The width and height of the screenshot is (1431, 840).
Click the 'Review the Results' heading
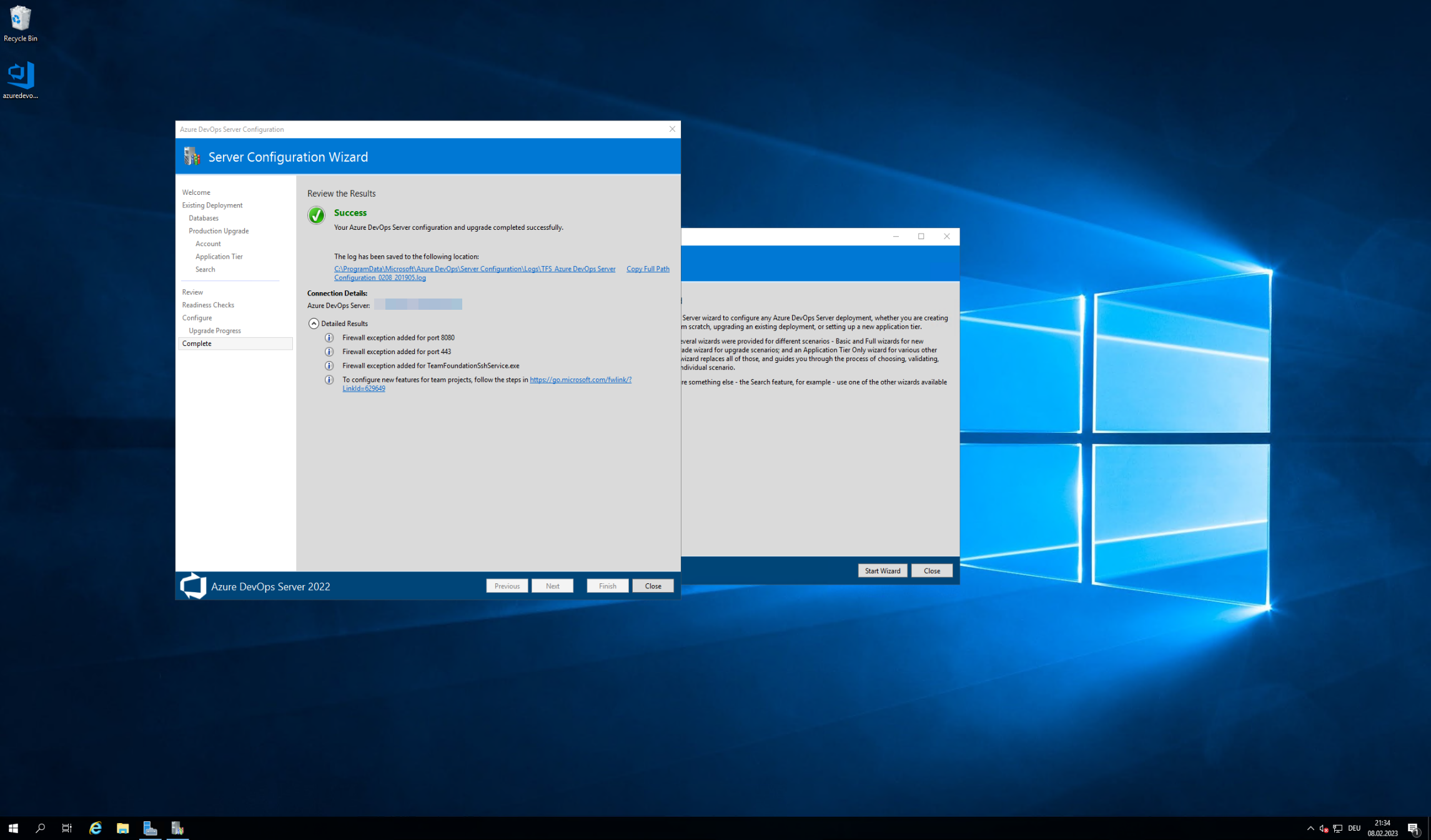coord(342,194)
